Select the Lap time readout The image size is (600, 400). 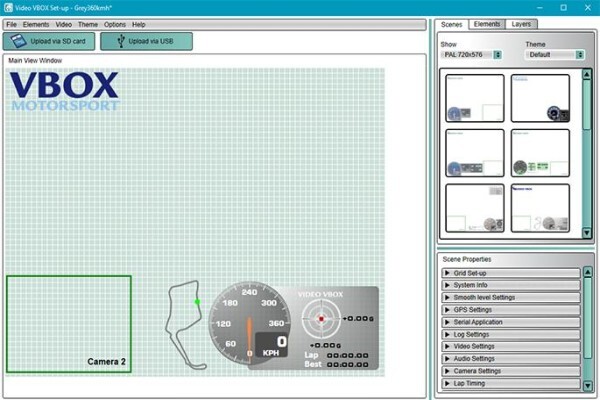[336, 355]
